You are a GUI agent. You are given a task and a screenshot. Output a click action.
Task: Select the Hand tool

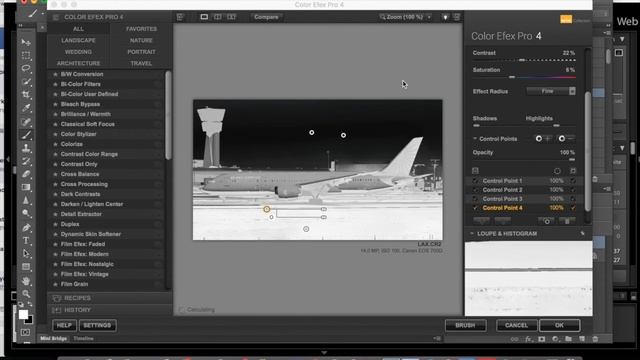(26, 281)
